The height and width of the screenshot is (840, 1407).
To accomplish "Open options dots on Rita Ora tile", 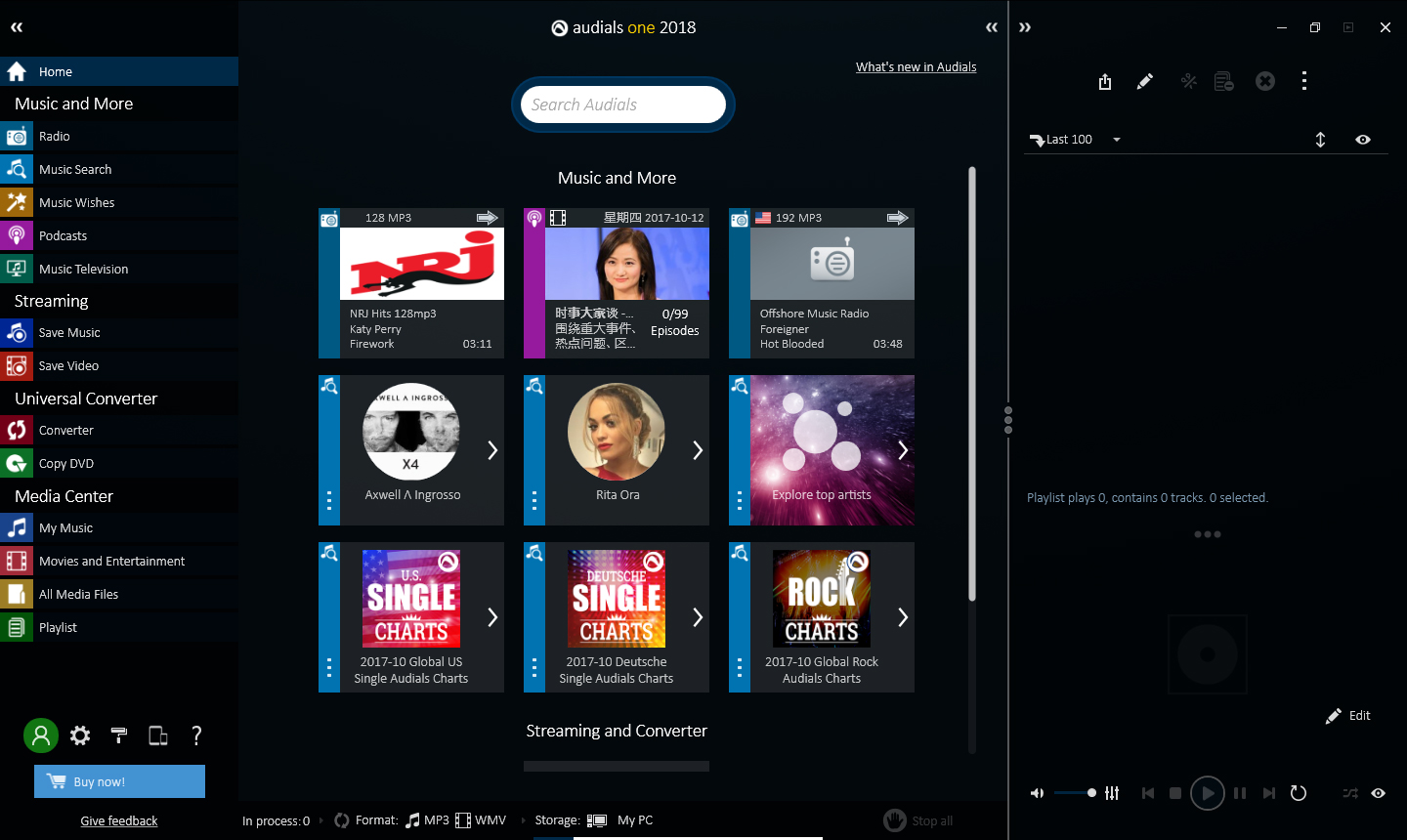I will [x=534, y=501].
